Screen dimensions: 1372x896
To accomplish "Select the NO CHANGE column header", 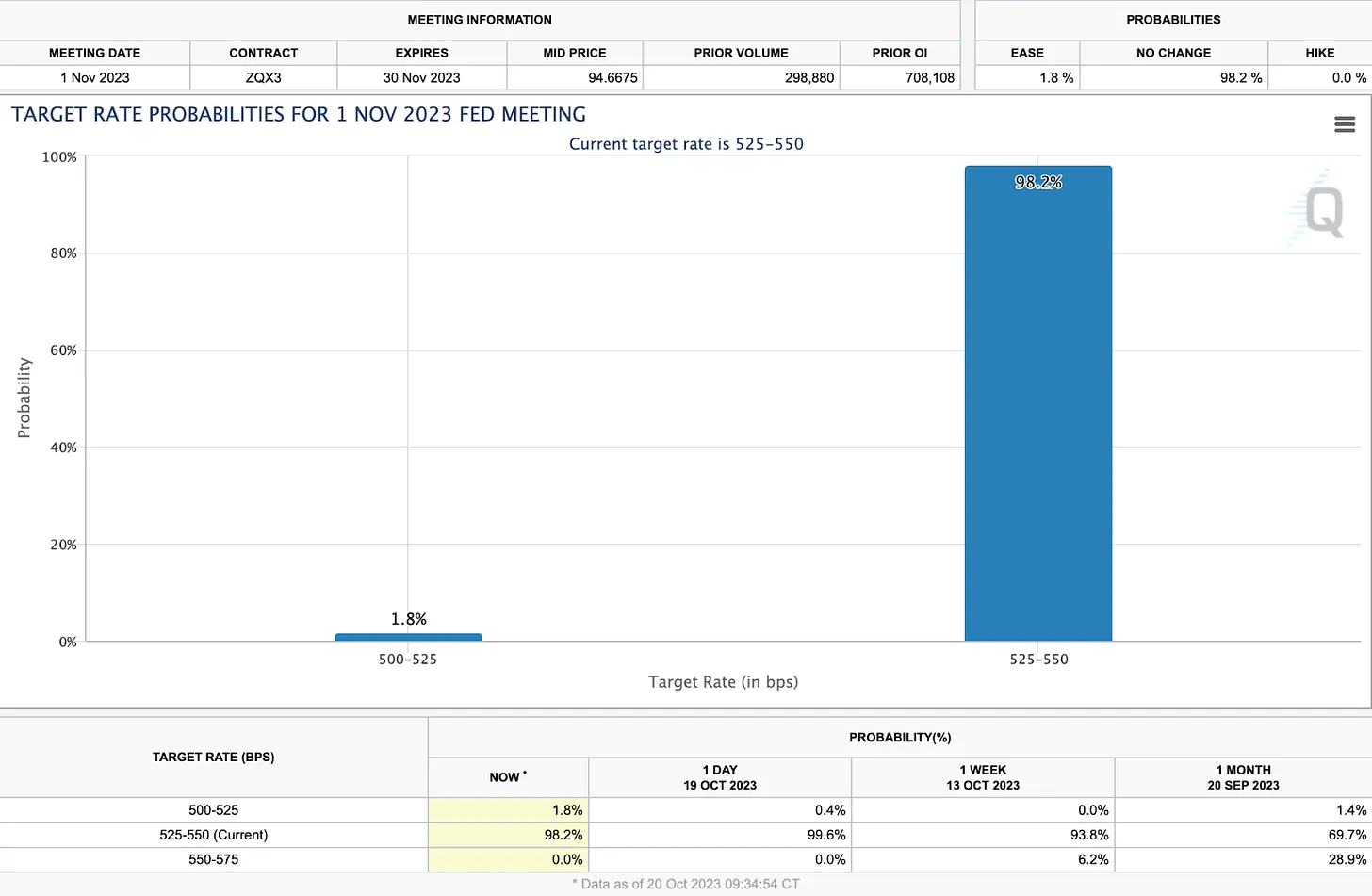I will (x=1173, y=53).
